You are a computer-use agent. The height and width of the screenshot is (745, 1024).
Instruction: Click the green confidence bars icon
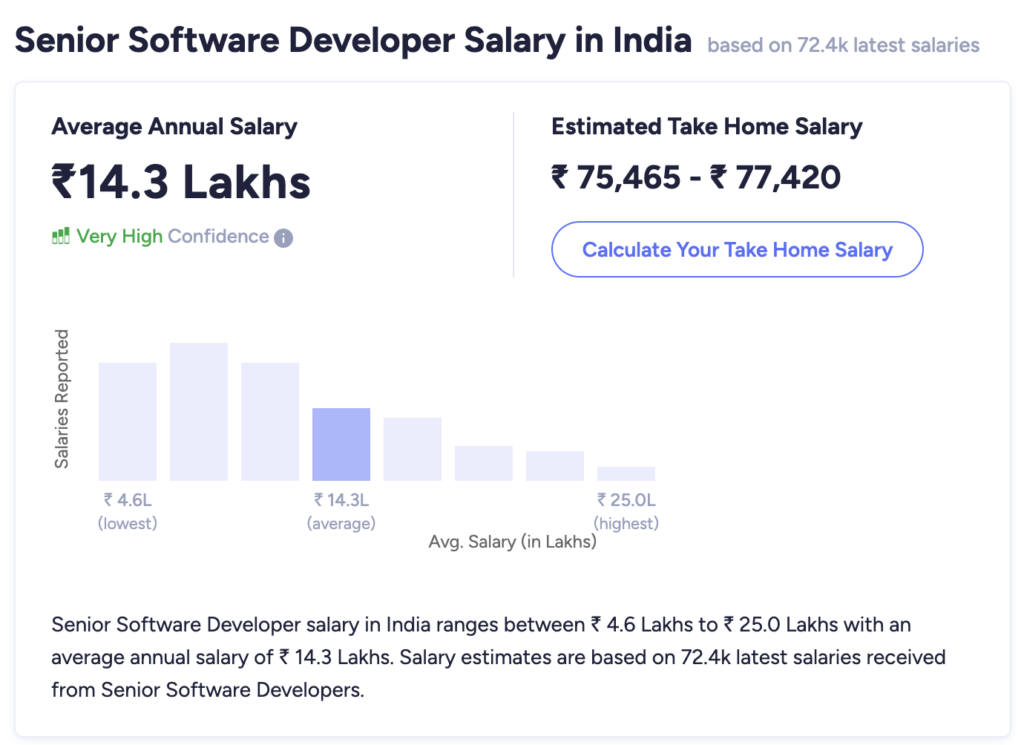(x=60, y=237)
